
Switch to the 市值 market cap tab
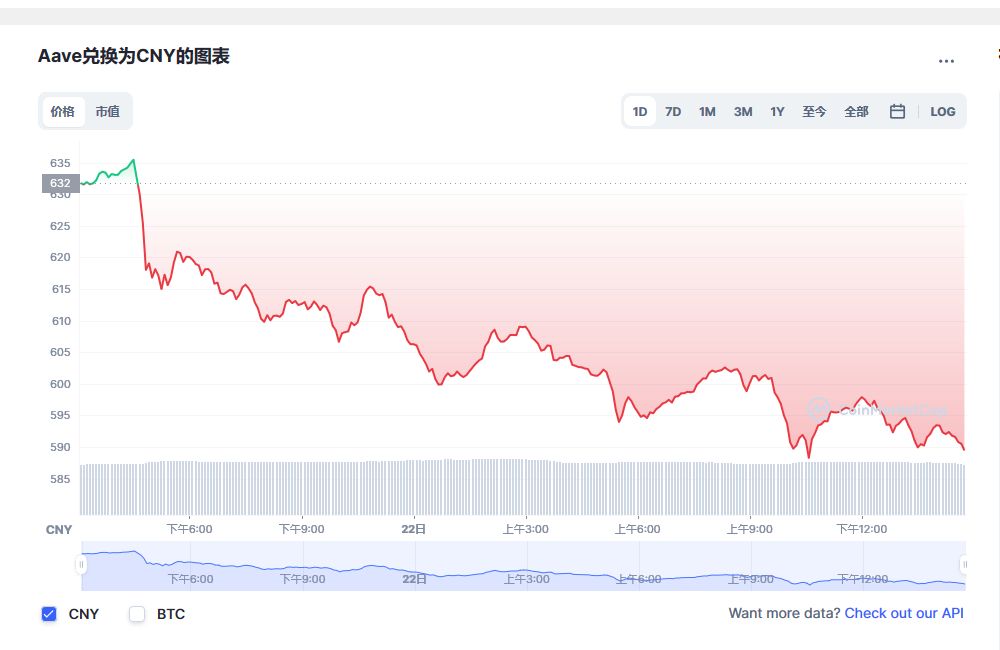click(x=108, y=112)
